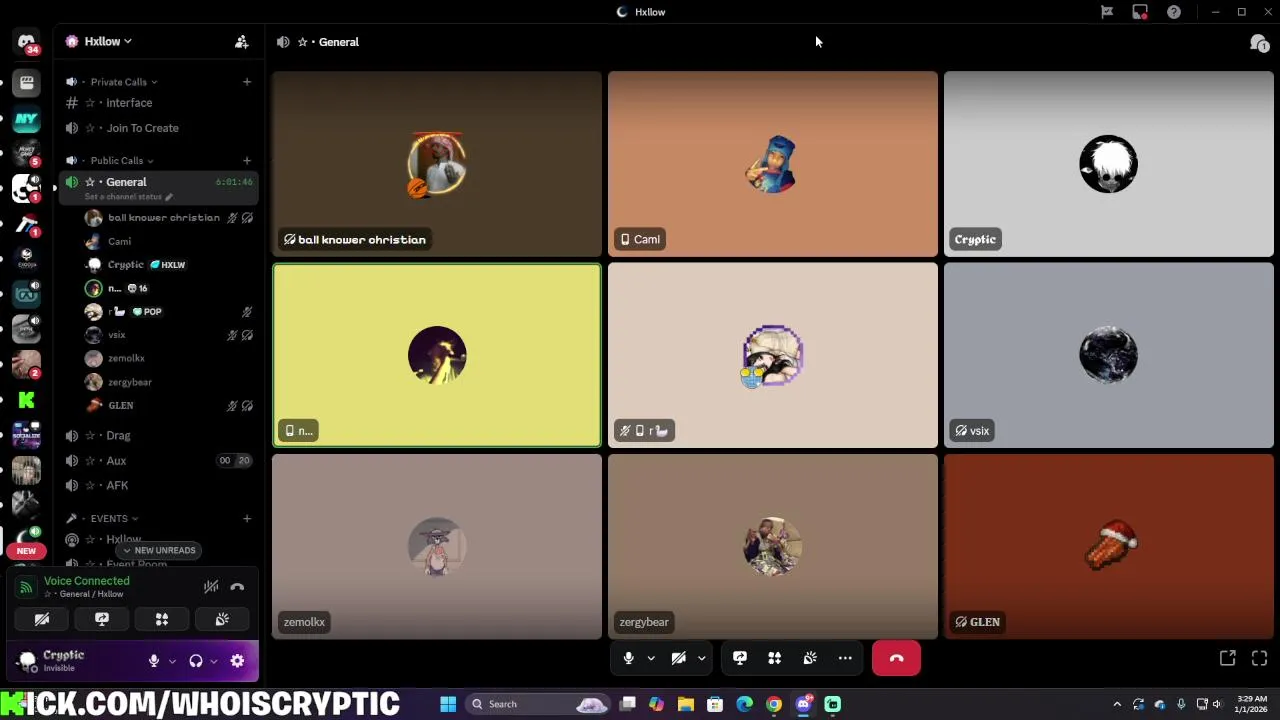The width and height of the screenshot is (1280, 720).
Task: Deafen using the headphones icon in user panel
Action: point(196,661)
